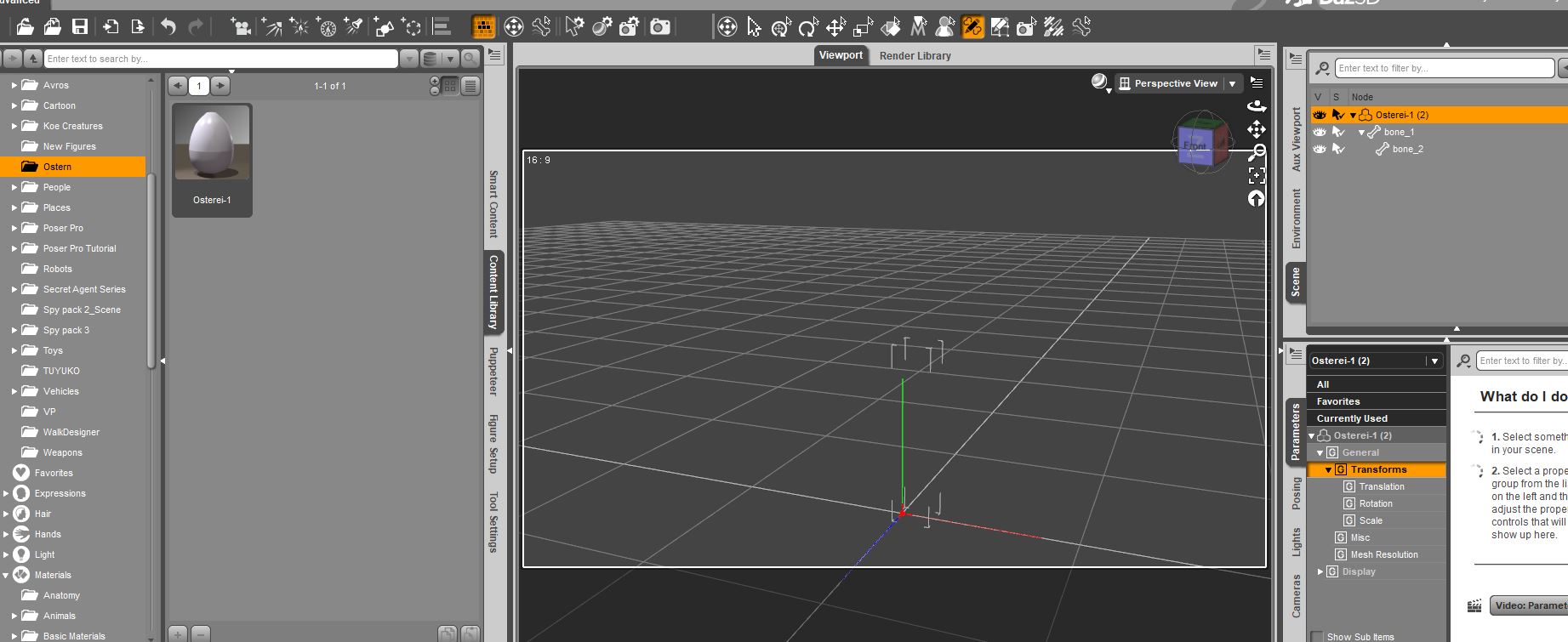The image size is (1568, 642).
Task: Toggle selectability arrow for bone_1
Action: point(1338,132)
